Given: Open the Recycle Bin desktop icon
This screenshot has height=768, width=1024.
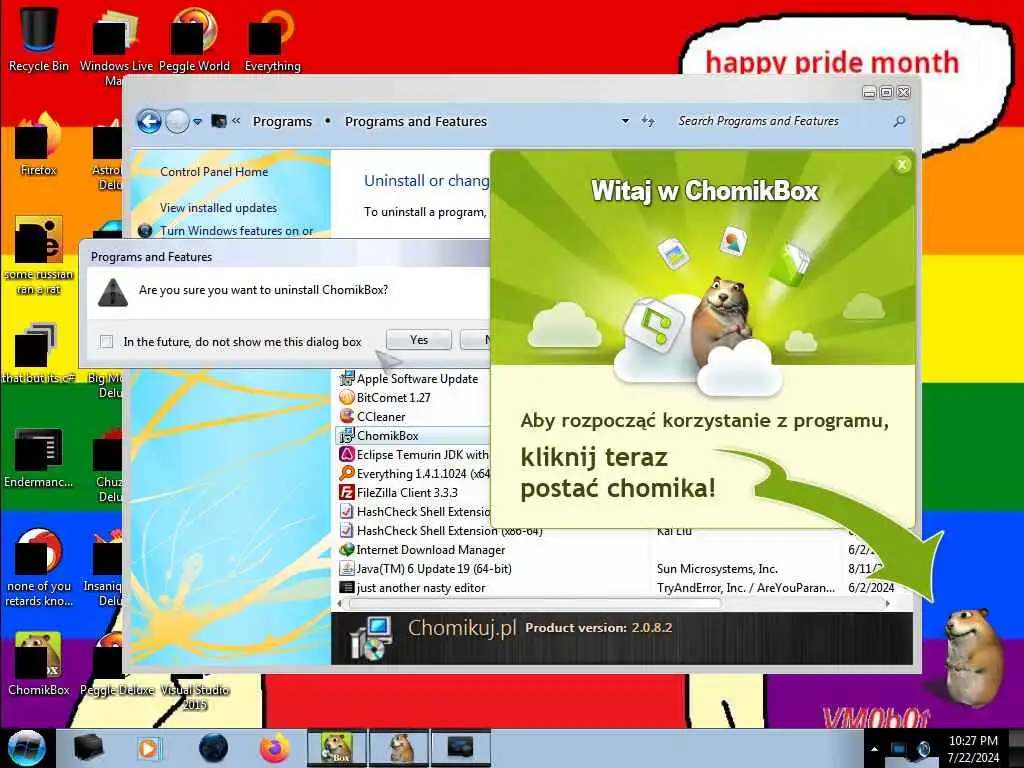Looking at the screenshot, I should [x=39, y=39].
